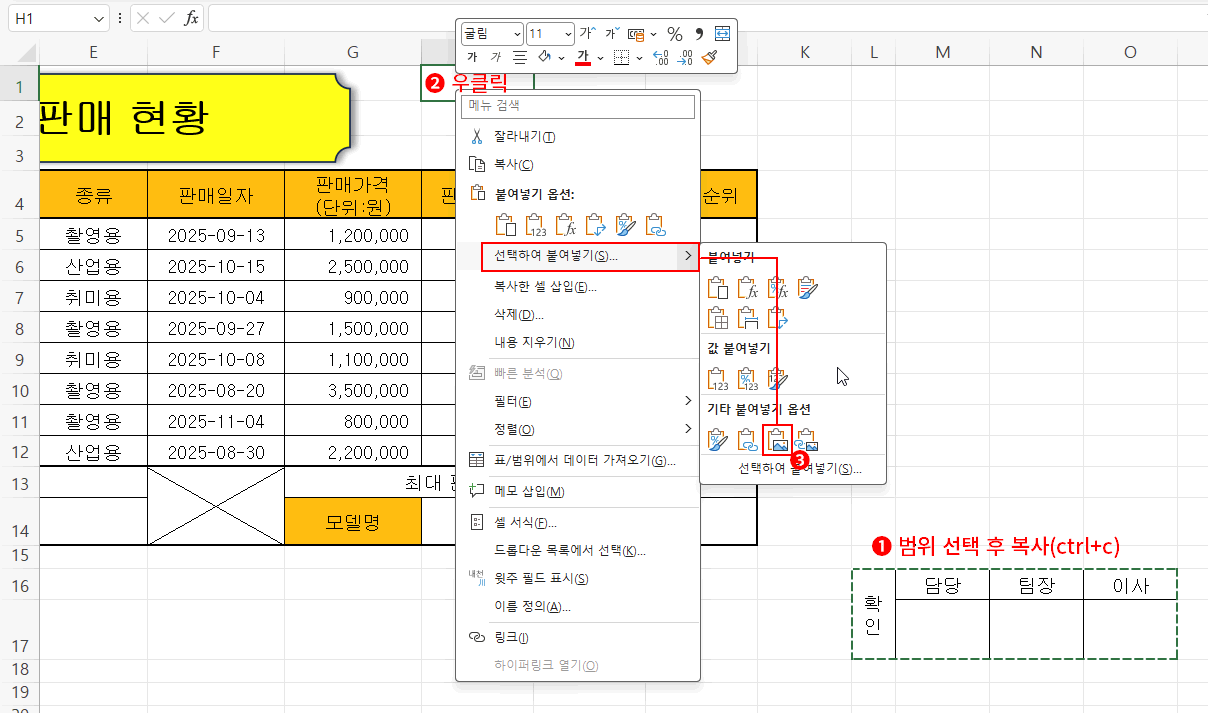Toggle merge cells on the mini toolbar
This screenshot has height=713, width=1208.
pyautogui.click(x=721, y=34)
